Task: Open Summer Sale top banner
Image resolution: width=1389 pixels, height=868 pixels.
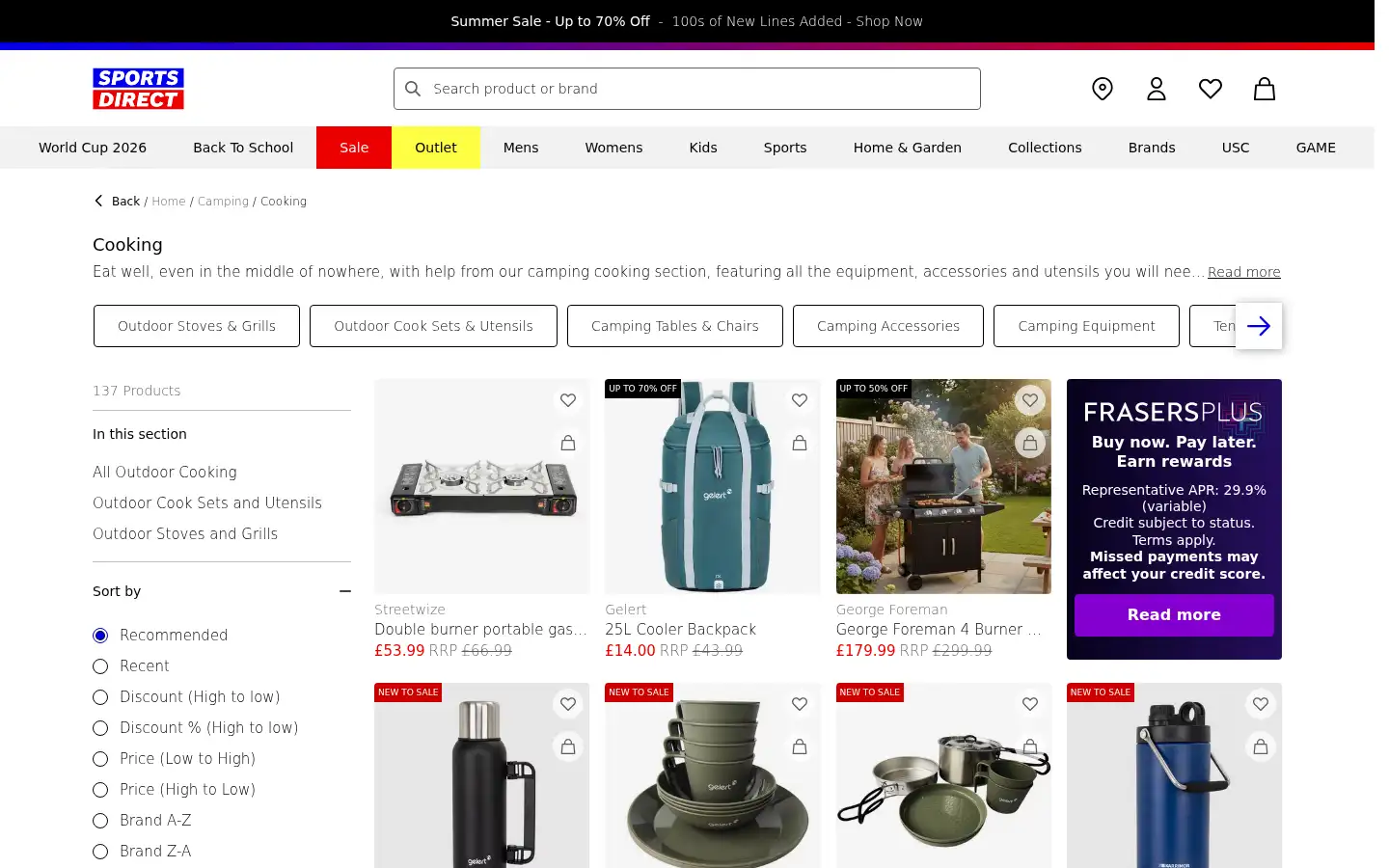Action: [x=687, y=21]
